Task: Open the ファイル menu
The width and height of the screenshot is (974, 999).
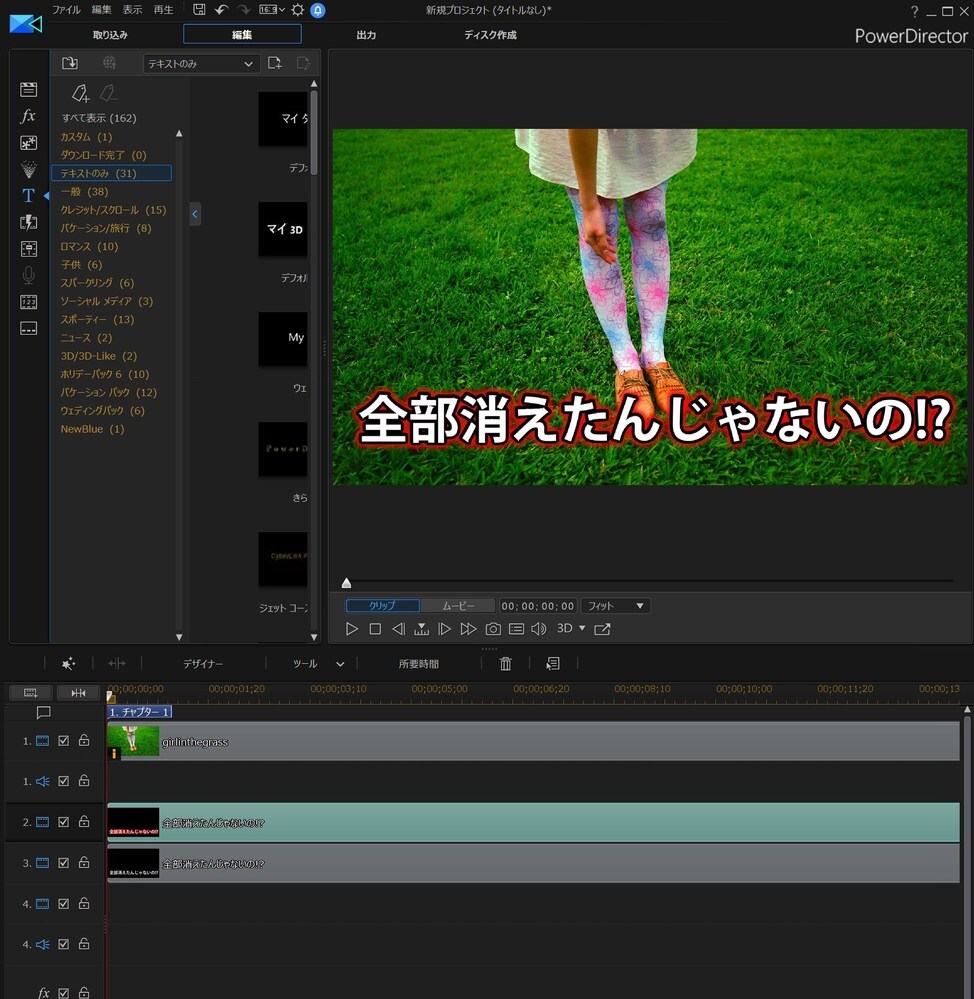Action: click(66, 10)
